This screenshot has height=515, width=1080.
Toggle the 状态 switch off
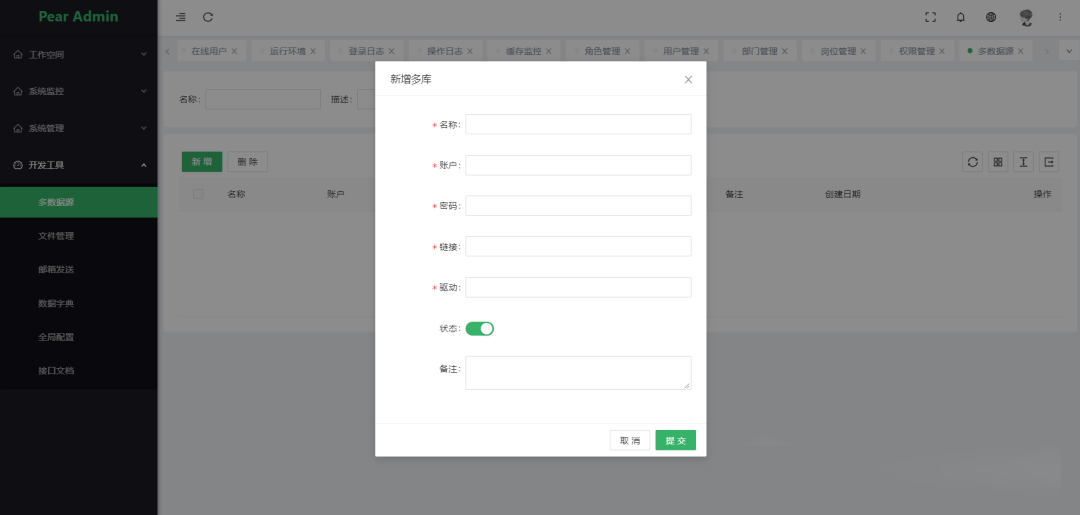pyautogui.click(x=479, y=328)
